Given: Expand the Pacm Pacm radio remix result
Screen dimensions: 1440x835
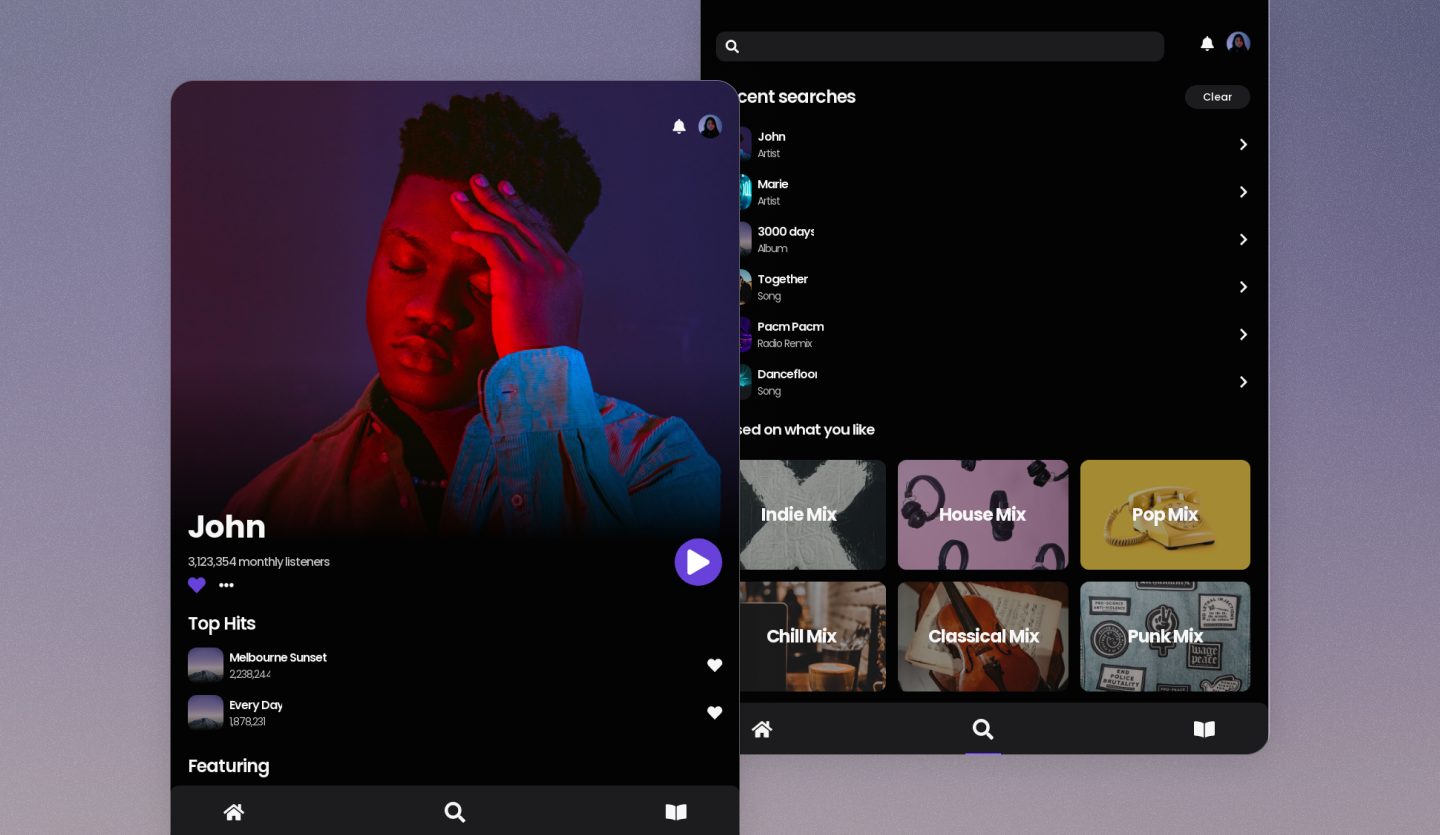Looking at the screenshot, I should click(1243, 334).
